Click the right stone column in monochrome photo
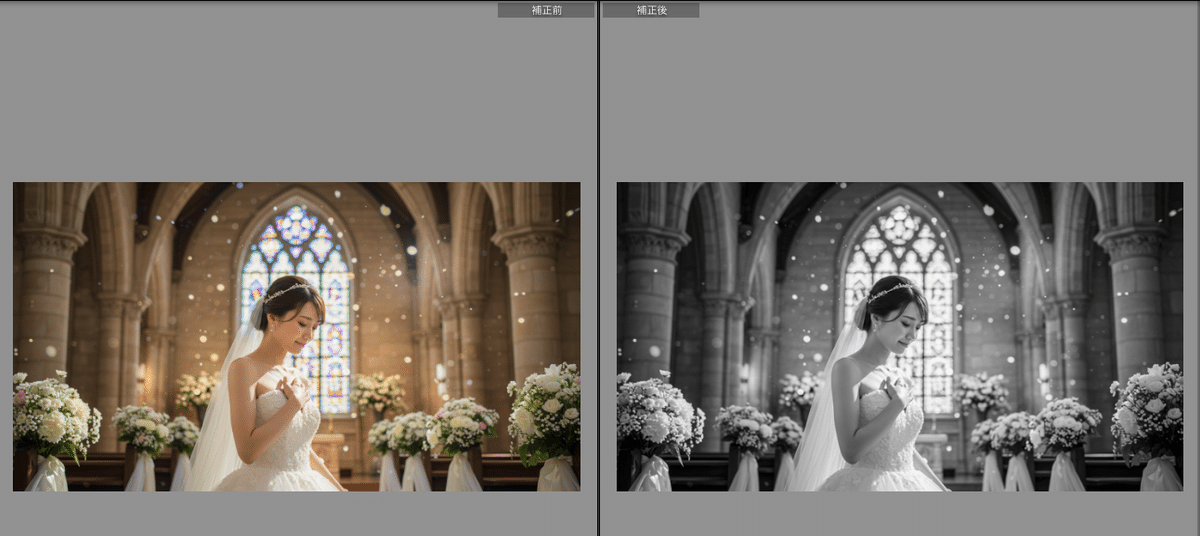 click(1136, 300)
